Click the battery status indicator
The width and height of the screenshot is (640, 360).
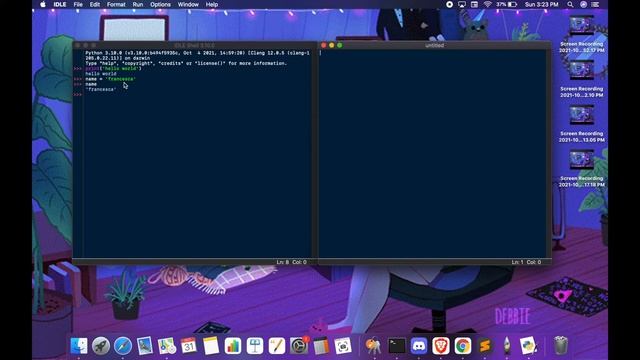point(507,4)
